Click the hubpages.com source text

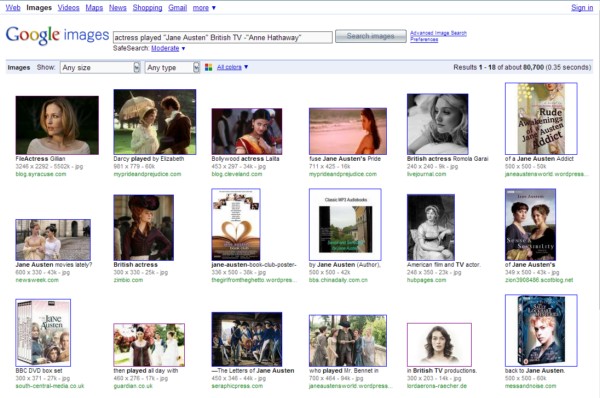click(426, 280)
